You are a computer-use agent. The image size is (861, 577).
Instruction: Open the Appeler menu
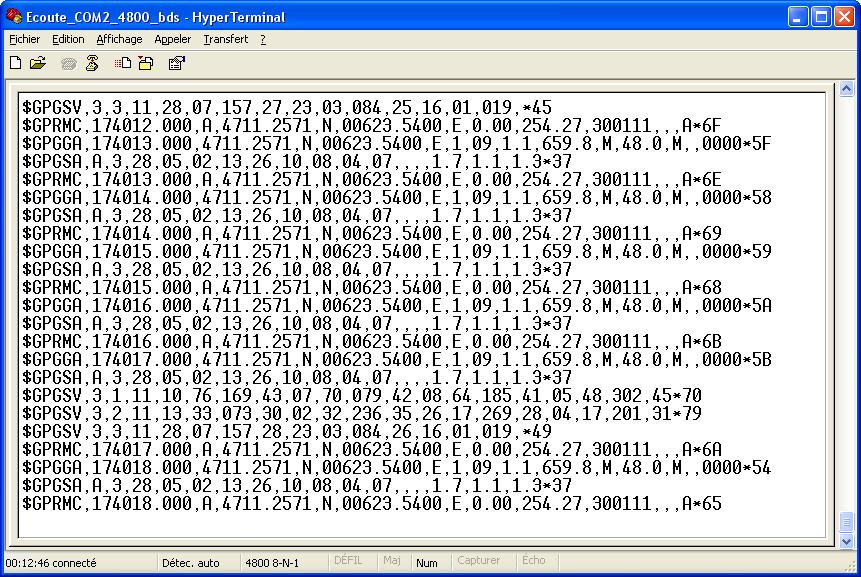(x=172, y=39)
